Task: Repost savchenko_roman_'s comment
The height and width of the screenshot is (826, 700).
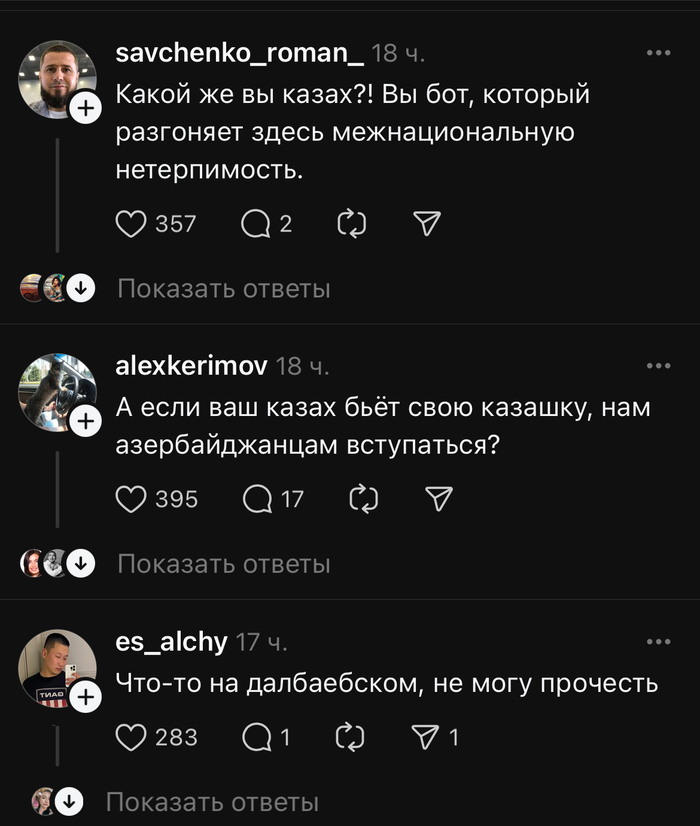Action: (353, 223)
